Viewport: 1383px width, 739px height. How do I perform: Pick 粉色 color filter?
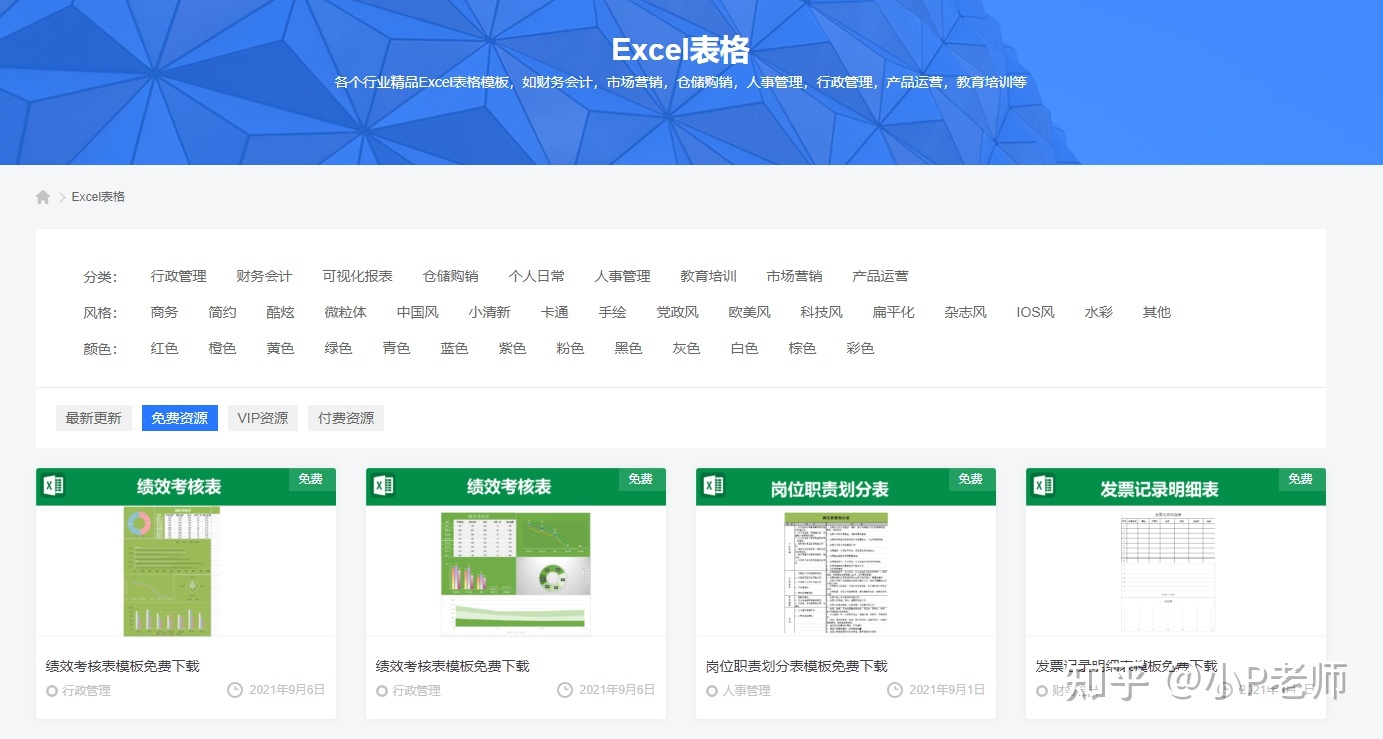point(571,348)
